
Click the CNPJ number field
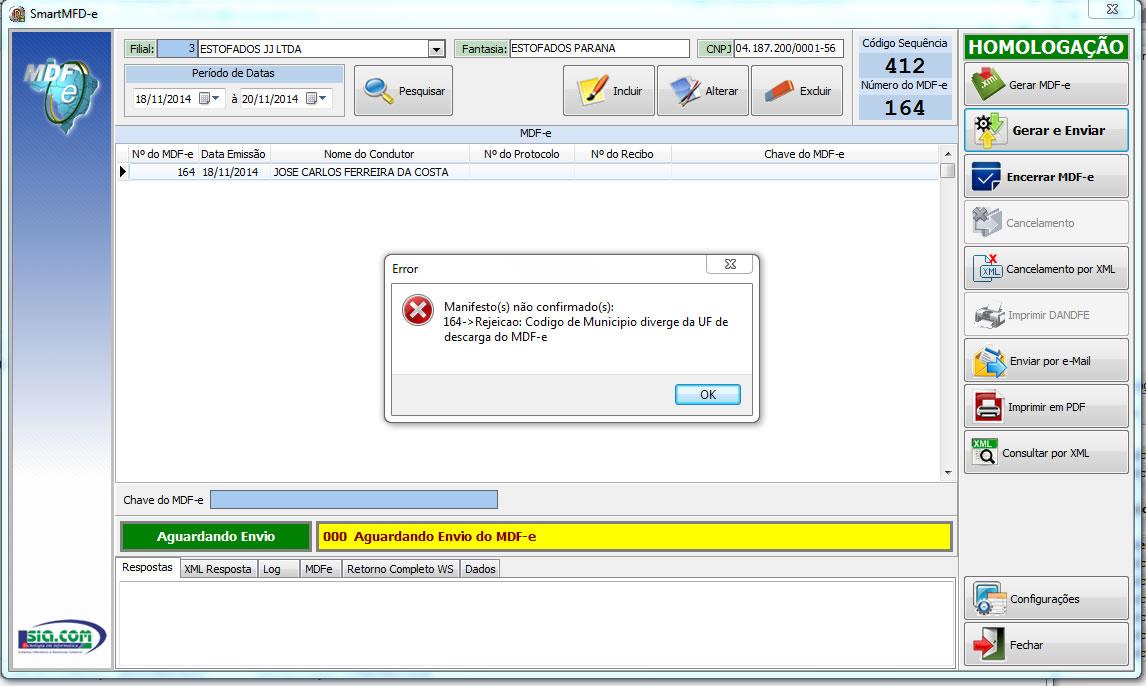788,48
